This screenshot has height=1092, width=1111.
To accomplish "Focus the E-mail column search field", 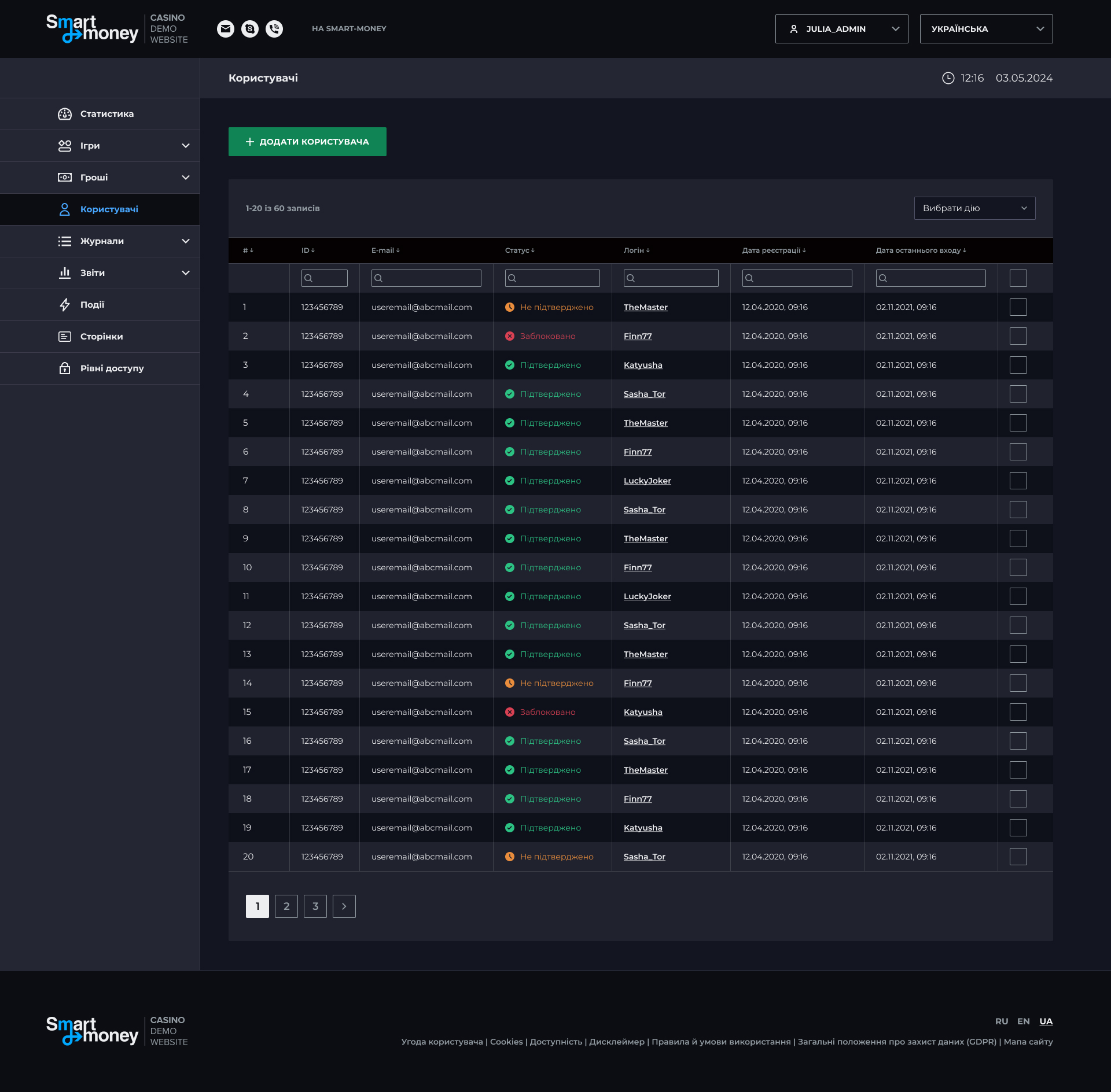I will coord(426,278).
